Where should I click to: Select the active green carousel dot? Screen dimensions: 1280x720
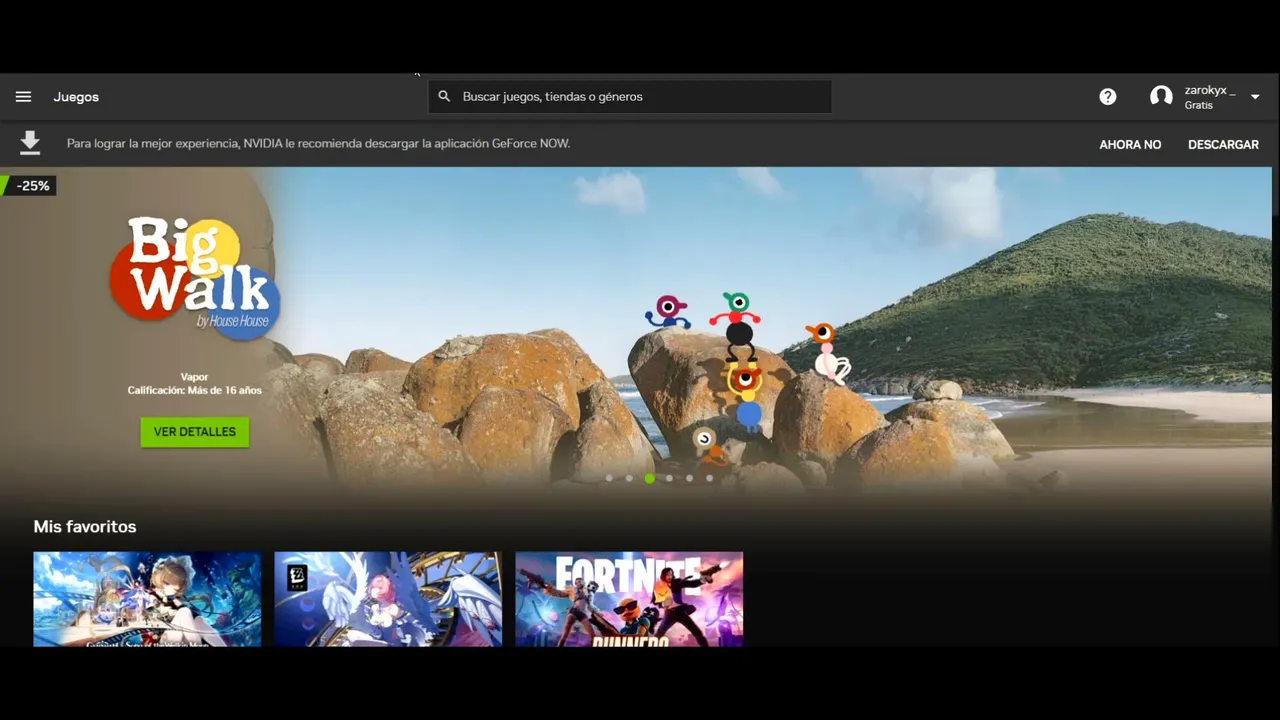pos(650,478)
